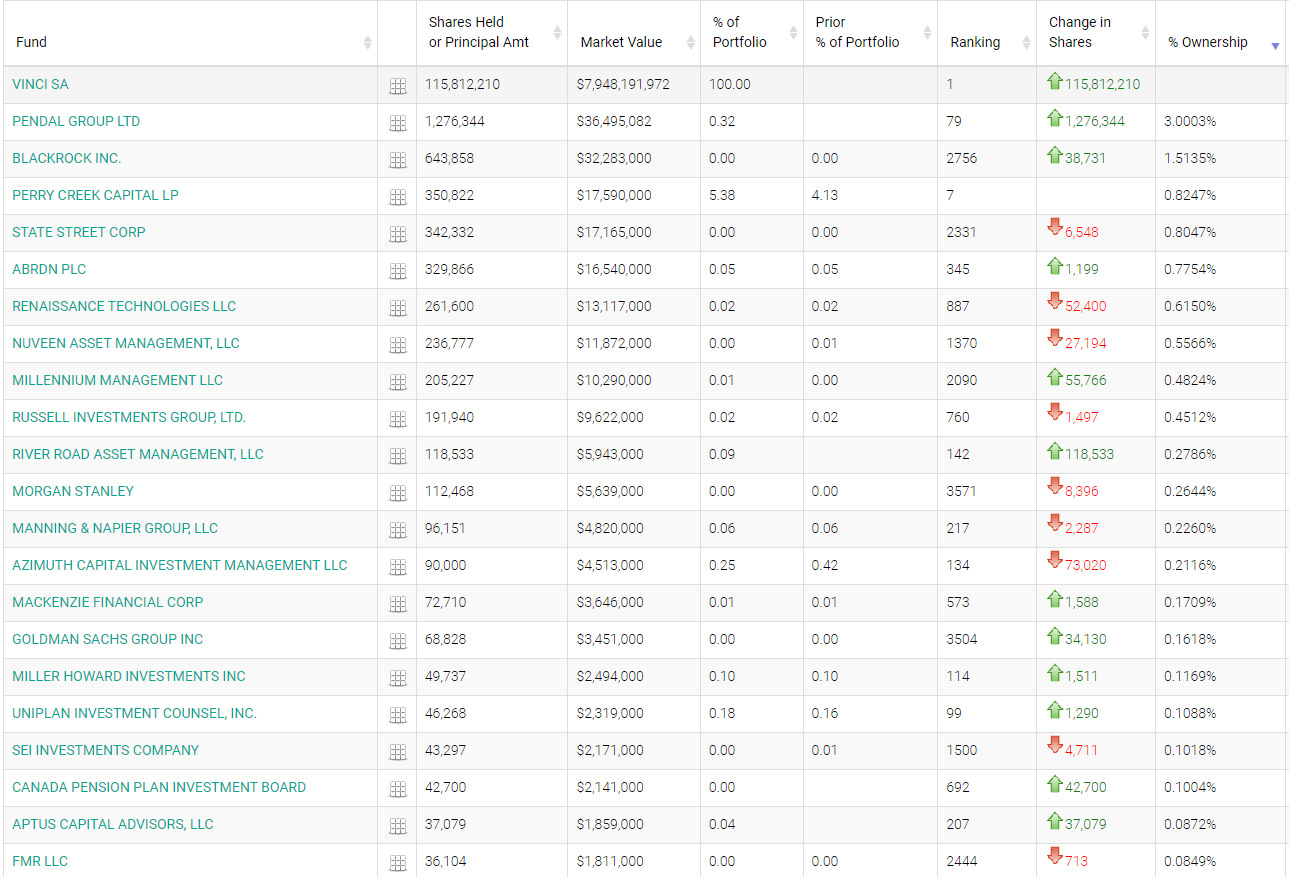The image size is (1289, 877).
Task: Open GOLDMAN SACHS GROUP INC link
Action: point(108,639)
